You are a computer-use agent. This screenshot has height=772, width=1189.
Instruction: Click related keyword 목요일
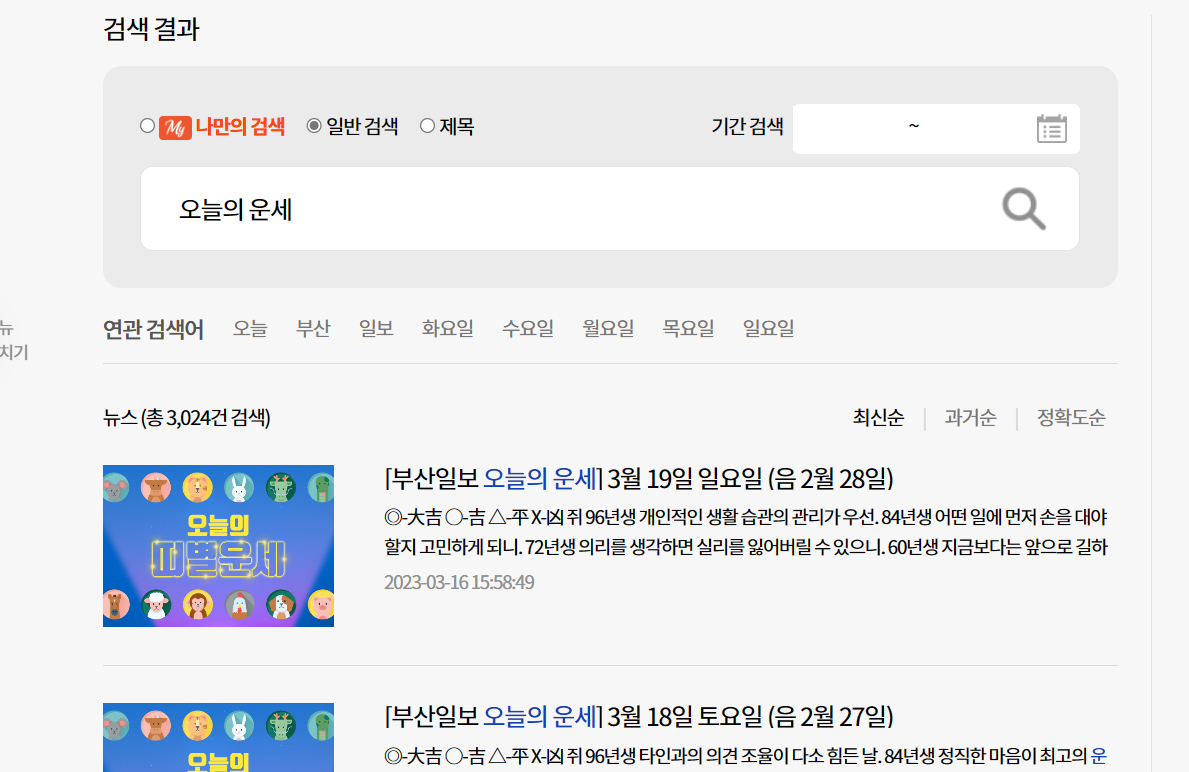(689, 328)
